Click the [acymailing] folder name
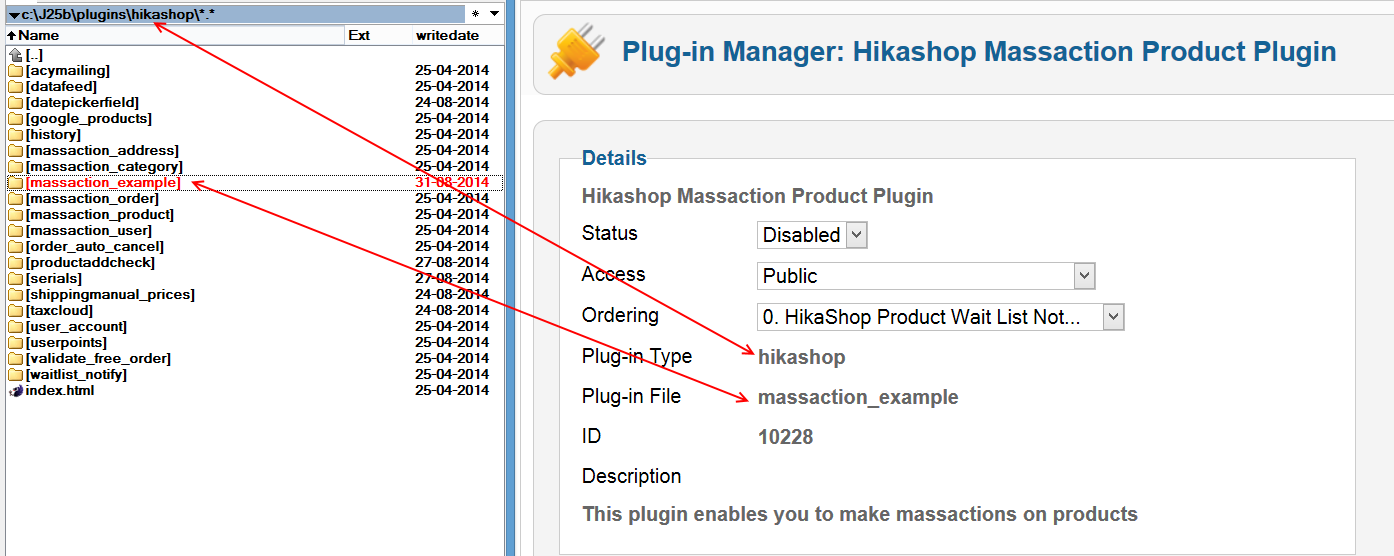 (68, 71)
